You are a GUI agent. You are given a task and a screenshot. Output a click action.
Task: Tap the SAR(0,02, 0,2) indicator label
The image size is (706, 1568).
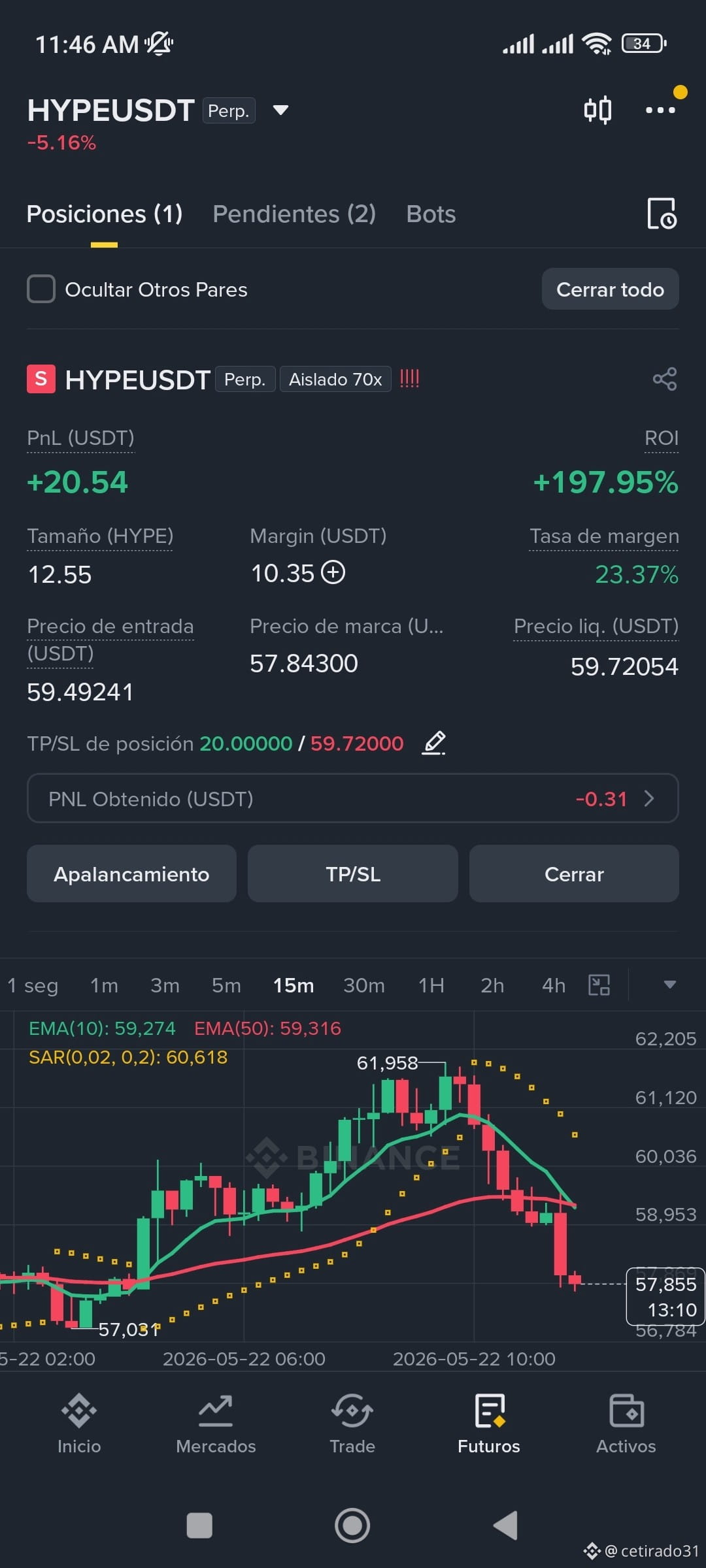pyautogui.click(x=128, y=1057)
